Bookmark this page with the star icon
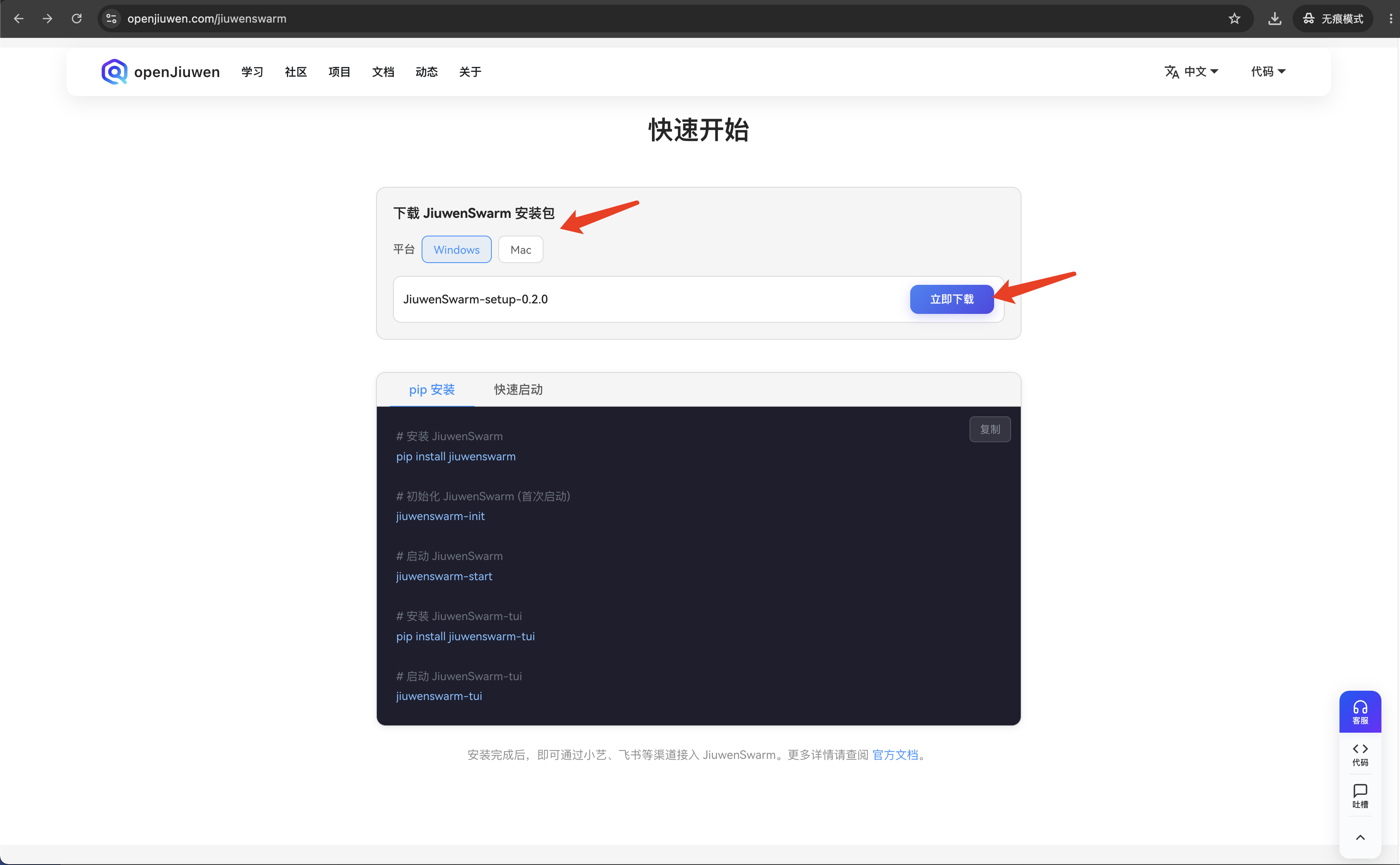This screenshot has height=865, width=1400. pyautogui.click(x=1234, y=19)
